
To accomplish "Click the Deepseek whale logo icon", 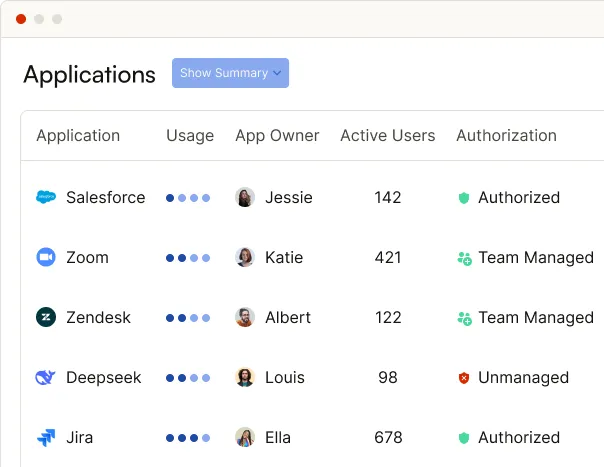I will click(x=45, y=377).
